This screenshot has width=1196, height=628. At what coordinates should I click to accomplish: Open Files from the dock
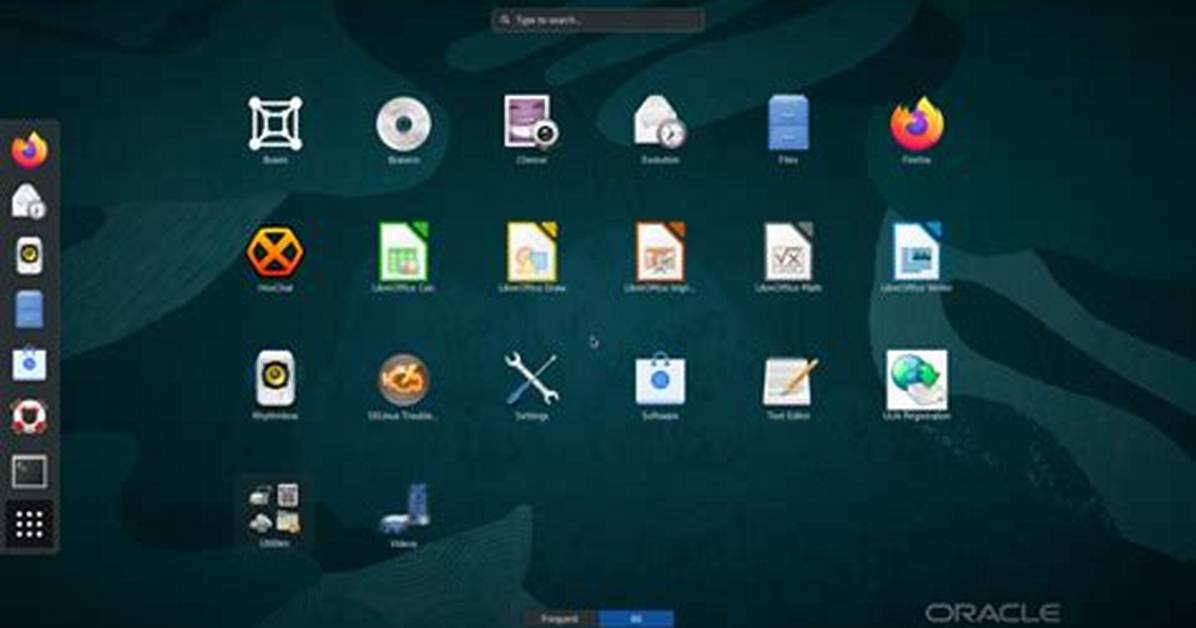pyautogui.click(x=29, y=310)
